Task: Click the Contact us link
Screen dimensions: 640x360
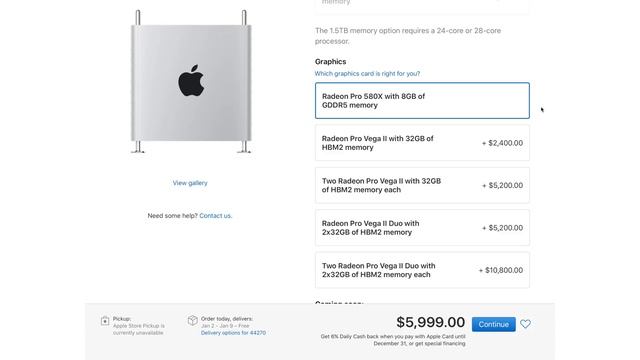Action: pyautogui.click(x=216, y=216)
